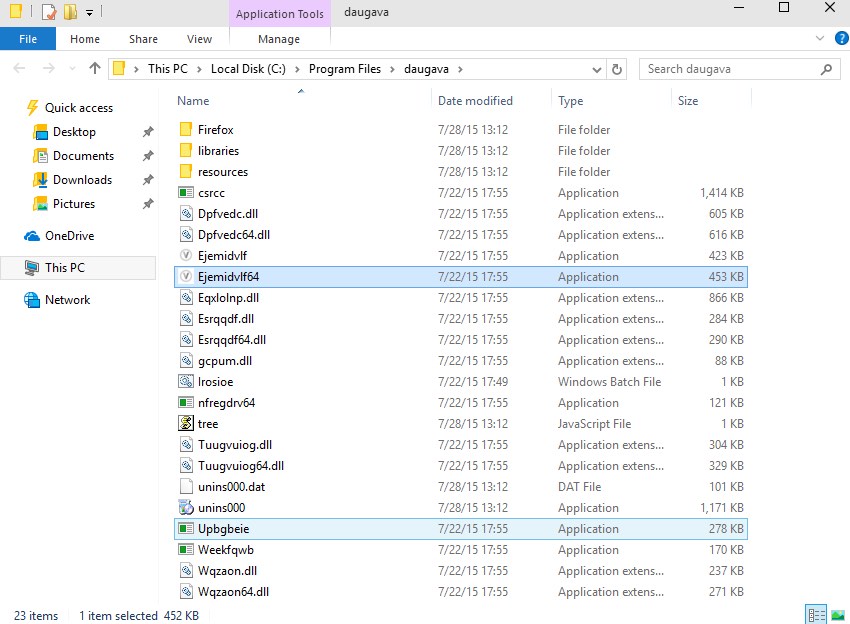Screen dimensions: 850x624
Task: Switch to details view in status bar
Action: [x=815, y=615]
